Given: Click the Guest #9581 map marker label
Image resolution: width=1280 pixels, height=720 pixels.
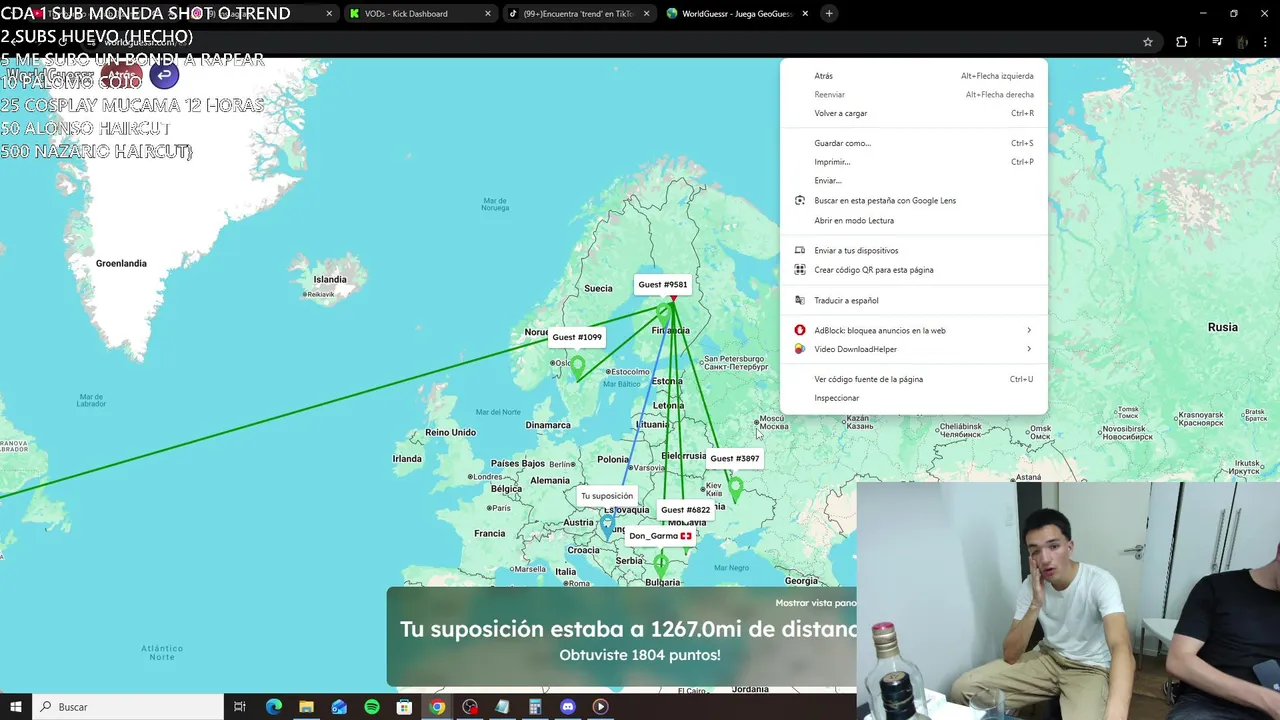Looking at the screenshot, I should [663, 285].
